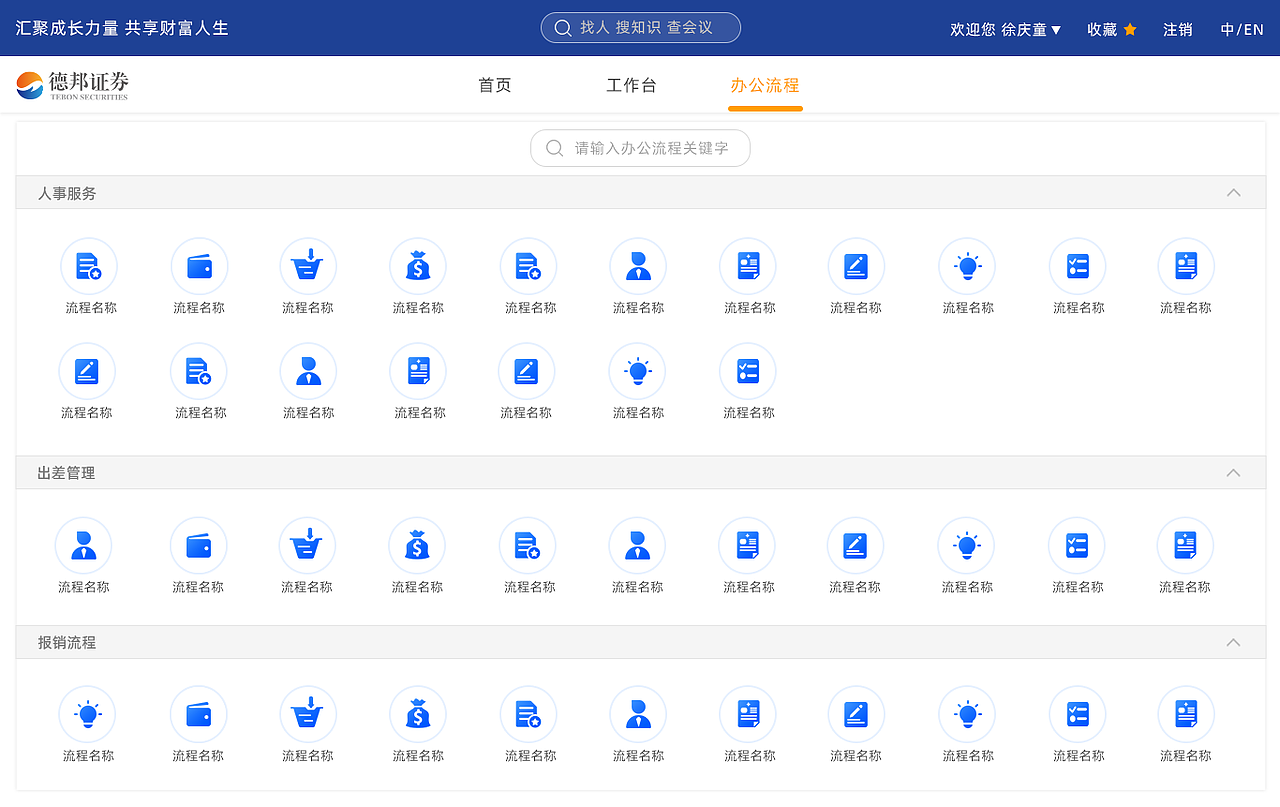Collapse the 报销流程 section chevron
Viewport: 1280px width, 807px height.
[1234, 643]
